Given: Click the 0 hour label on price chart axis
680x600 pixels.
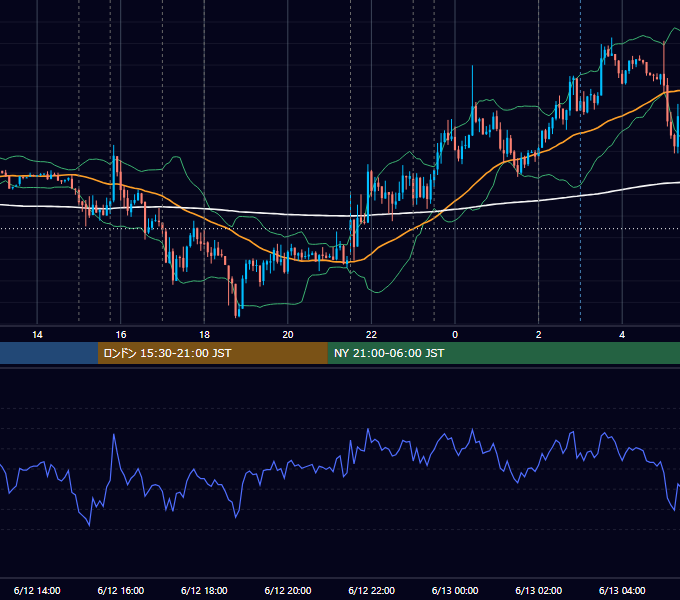Looking at the screenshot, I should (x=455, y=335).
